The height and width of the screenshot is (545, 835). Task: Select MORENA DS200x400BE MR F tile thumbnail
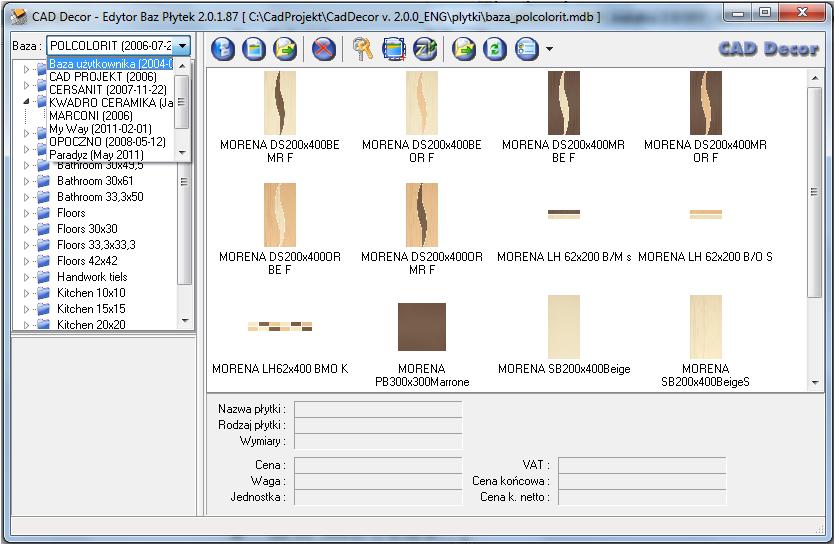pos(280,103)
